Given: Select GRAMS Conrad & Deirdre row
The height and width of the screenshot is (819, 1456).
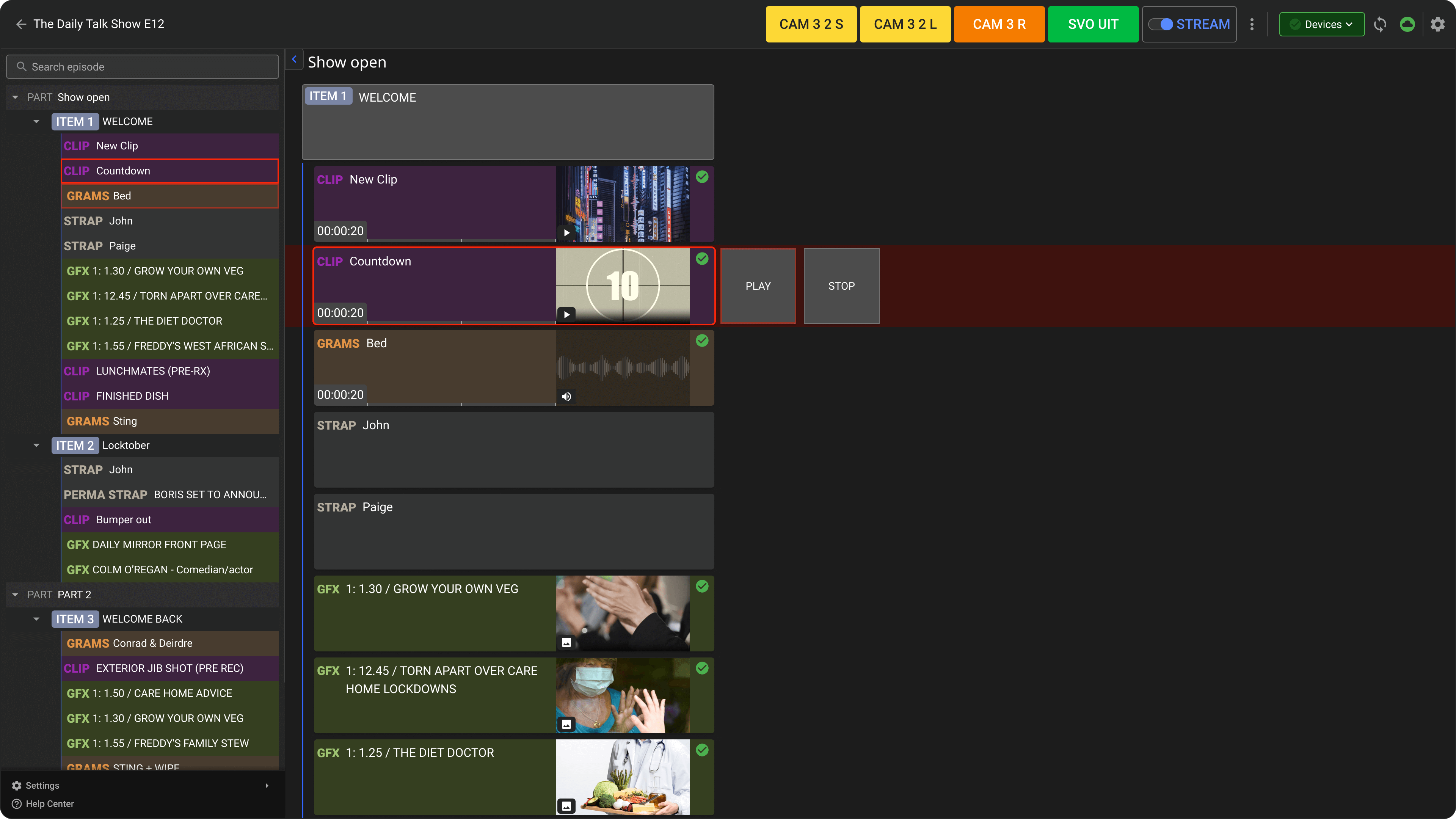Looking at the screenshot, I should tap(169, 643).
